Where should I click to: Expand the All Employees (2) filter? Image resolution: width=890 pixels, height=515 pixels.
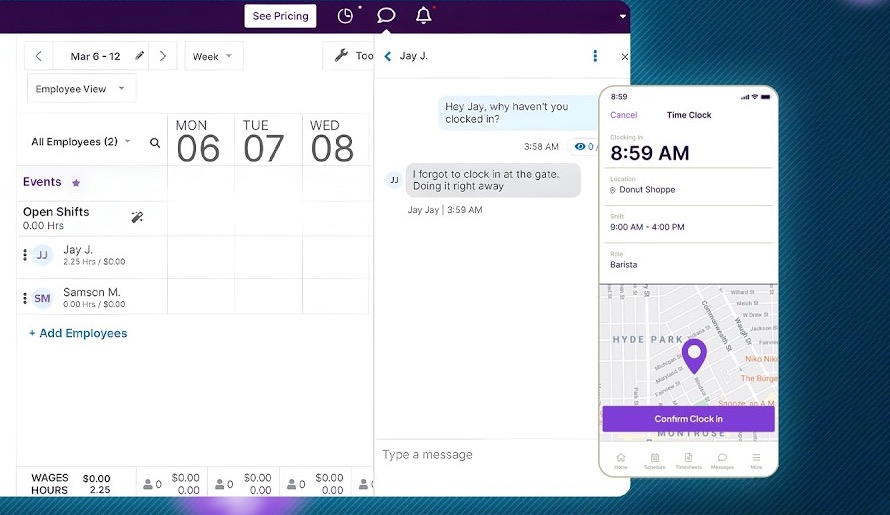[81, 141]
